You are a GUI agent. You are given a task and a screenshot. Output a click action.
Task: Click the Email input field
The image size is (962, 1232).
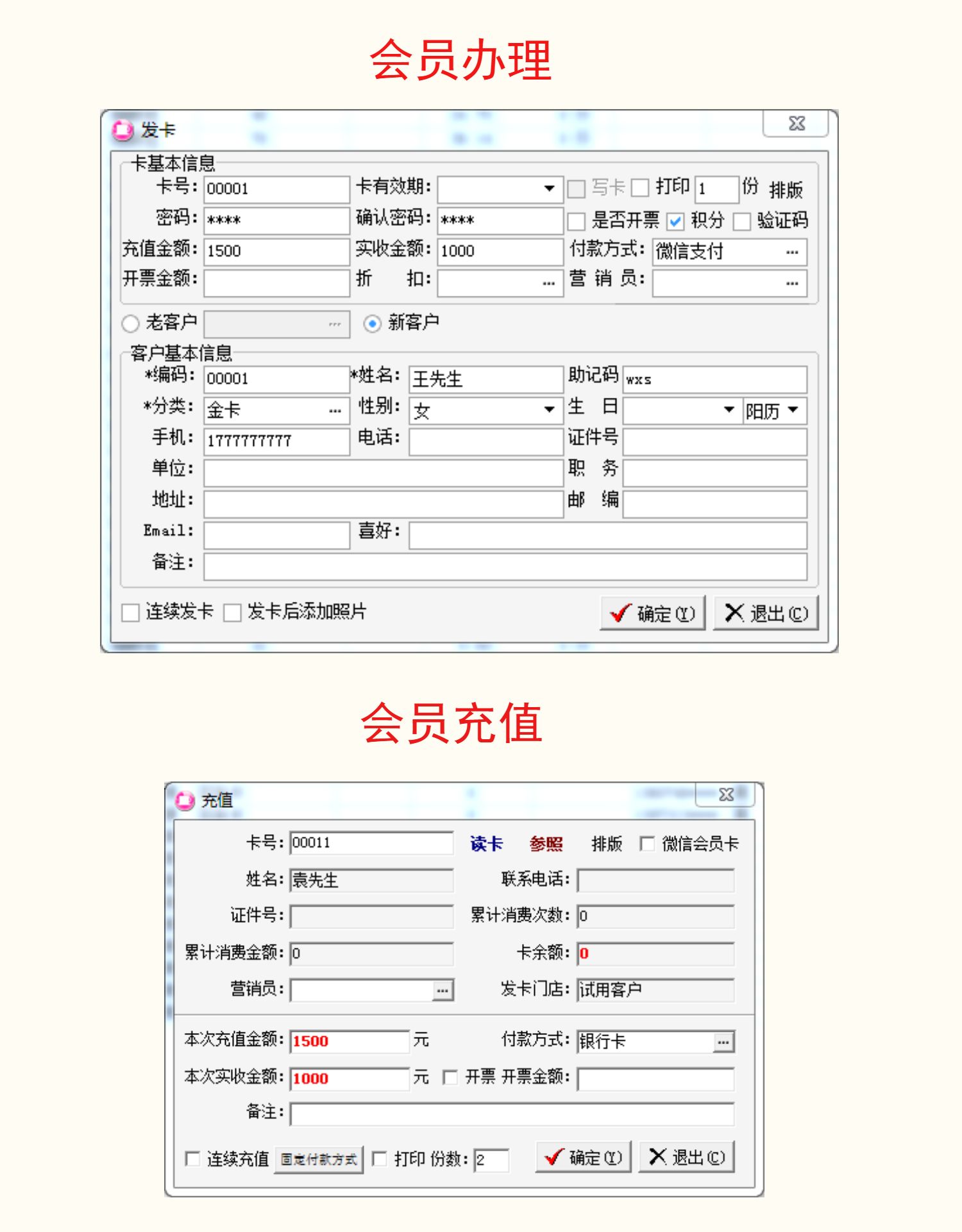[277, 535]
